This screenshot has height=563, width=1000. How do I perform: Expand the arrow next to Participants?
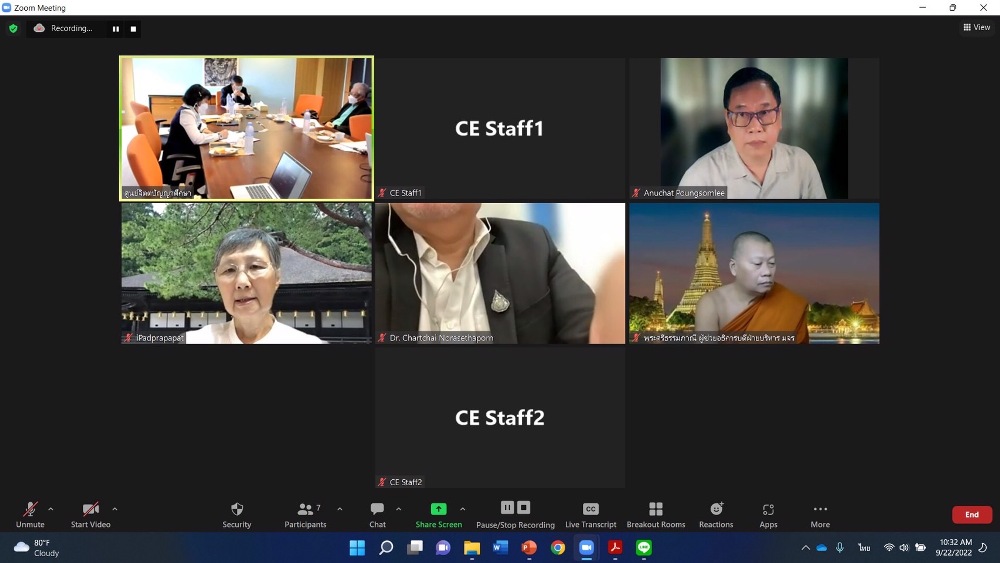(340, 509)
